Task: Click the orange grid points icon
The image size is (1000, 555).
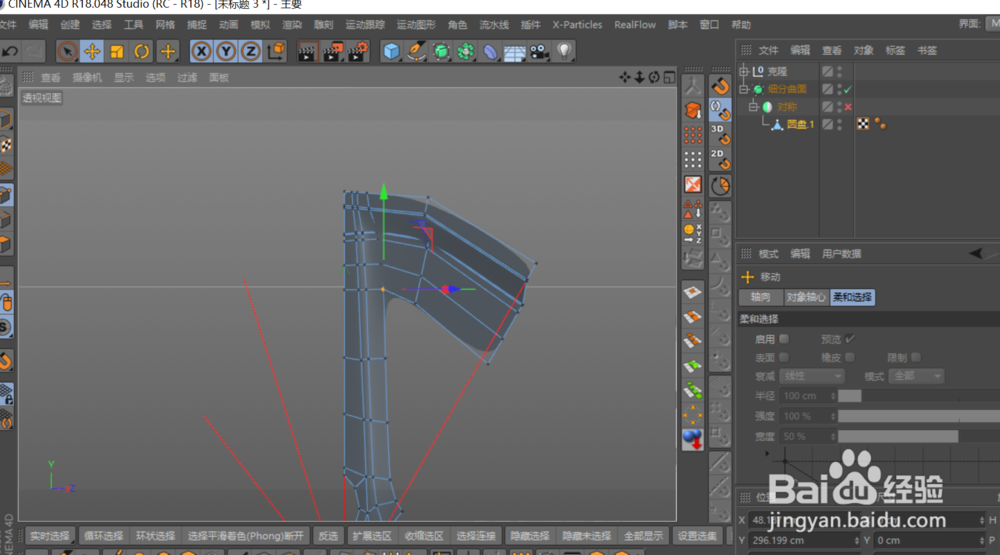Action: (x=693, y=135)
